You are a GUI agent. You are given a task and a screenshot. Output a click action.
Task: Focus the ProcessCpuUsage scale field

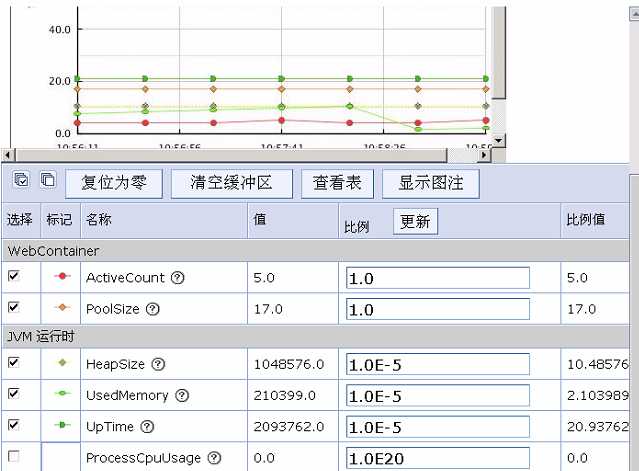(438, 458)
